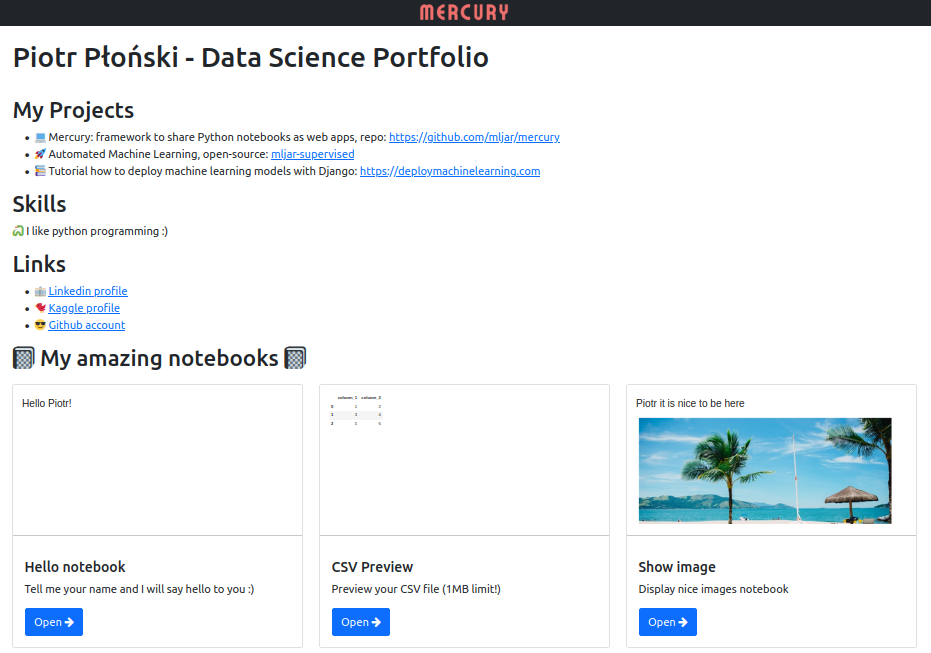Click the Mercury logo in header

click(464, 12)
